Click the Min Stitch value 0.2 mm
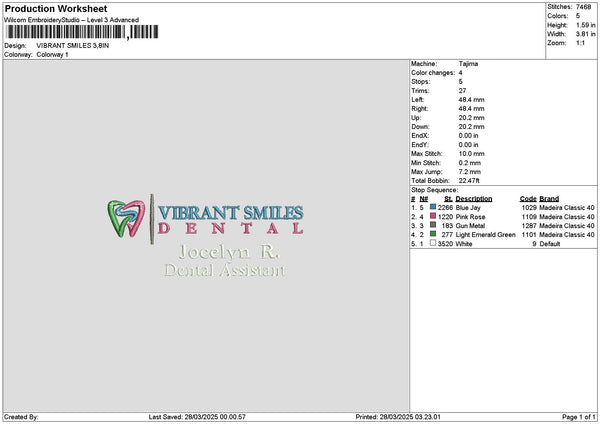Image resolution: width=600 pixels, height=424 pixels. (470, 163)
